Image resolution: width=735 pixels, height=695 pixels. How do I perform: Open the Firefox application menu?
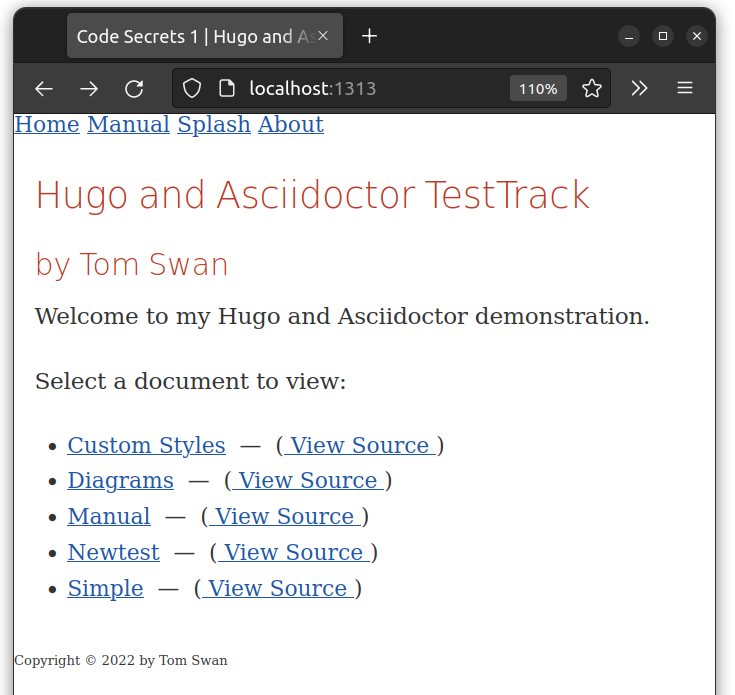click(685, 88)
